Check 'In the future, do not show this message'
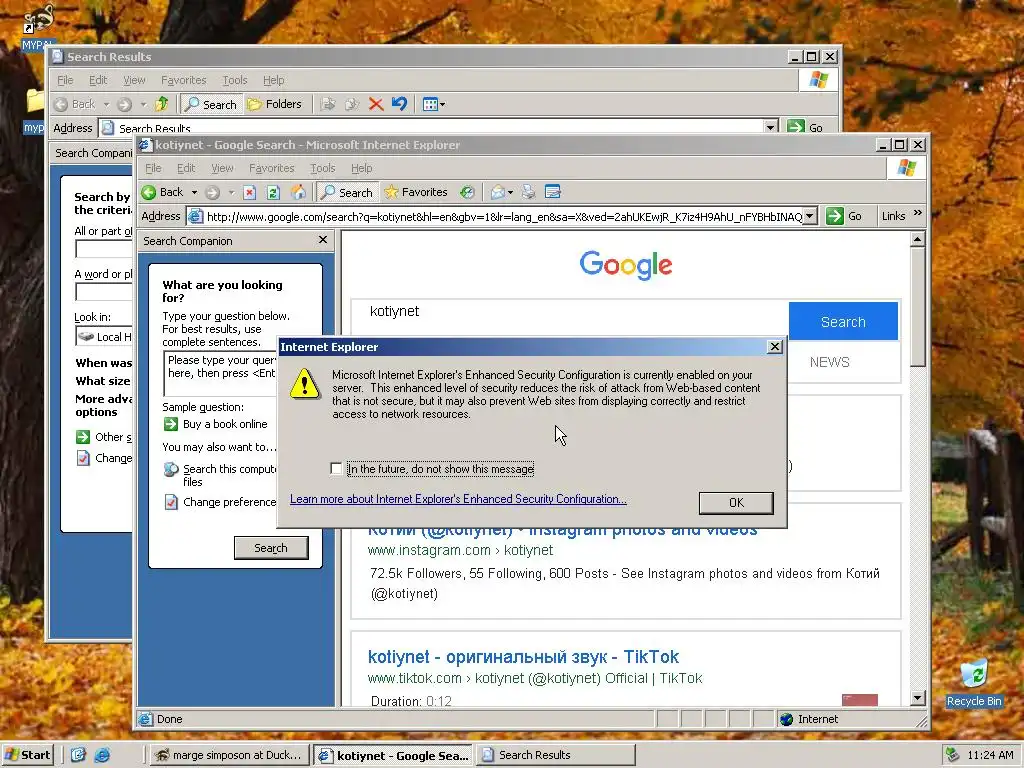This screenshot has height=768, width=1024. coord(336,468)
